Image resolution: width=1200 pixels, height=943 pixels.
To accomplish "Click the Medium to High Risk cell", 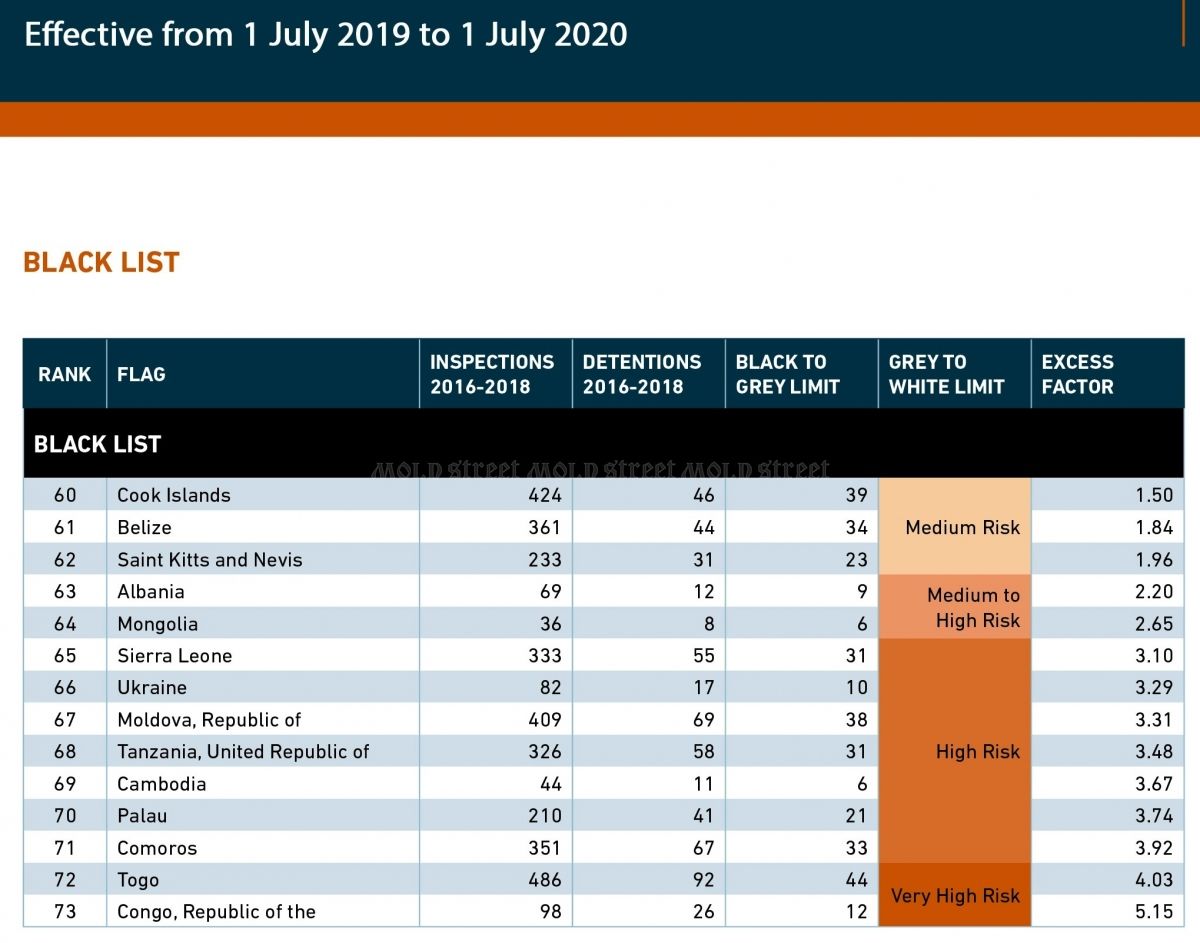I will pos(954,607).
